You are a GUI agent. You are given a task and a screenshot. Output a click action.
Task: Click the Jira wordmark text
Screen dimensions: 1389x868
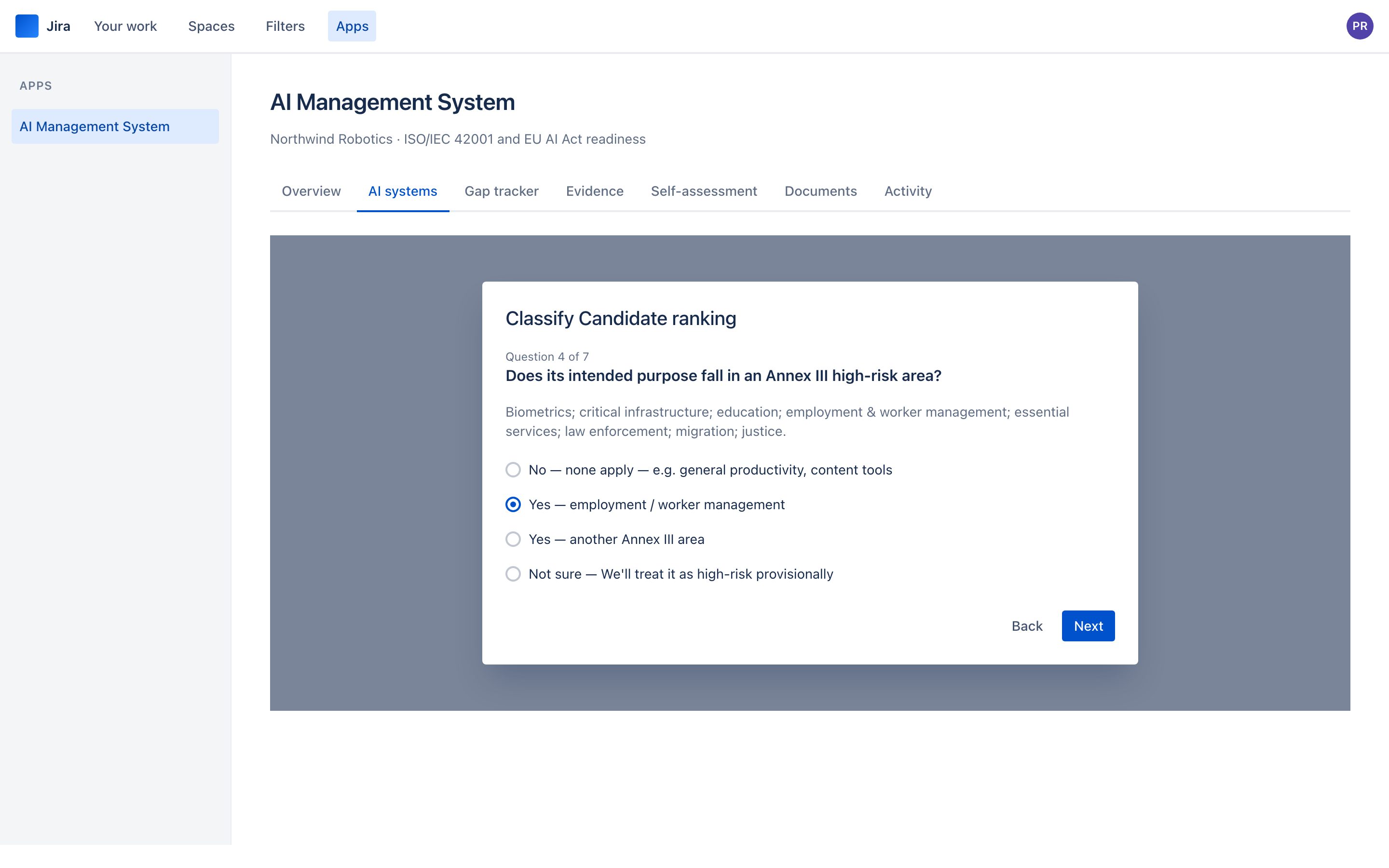[x=58, y=26]
